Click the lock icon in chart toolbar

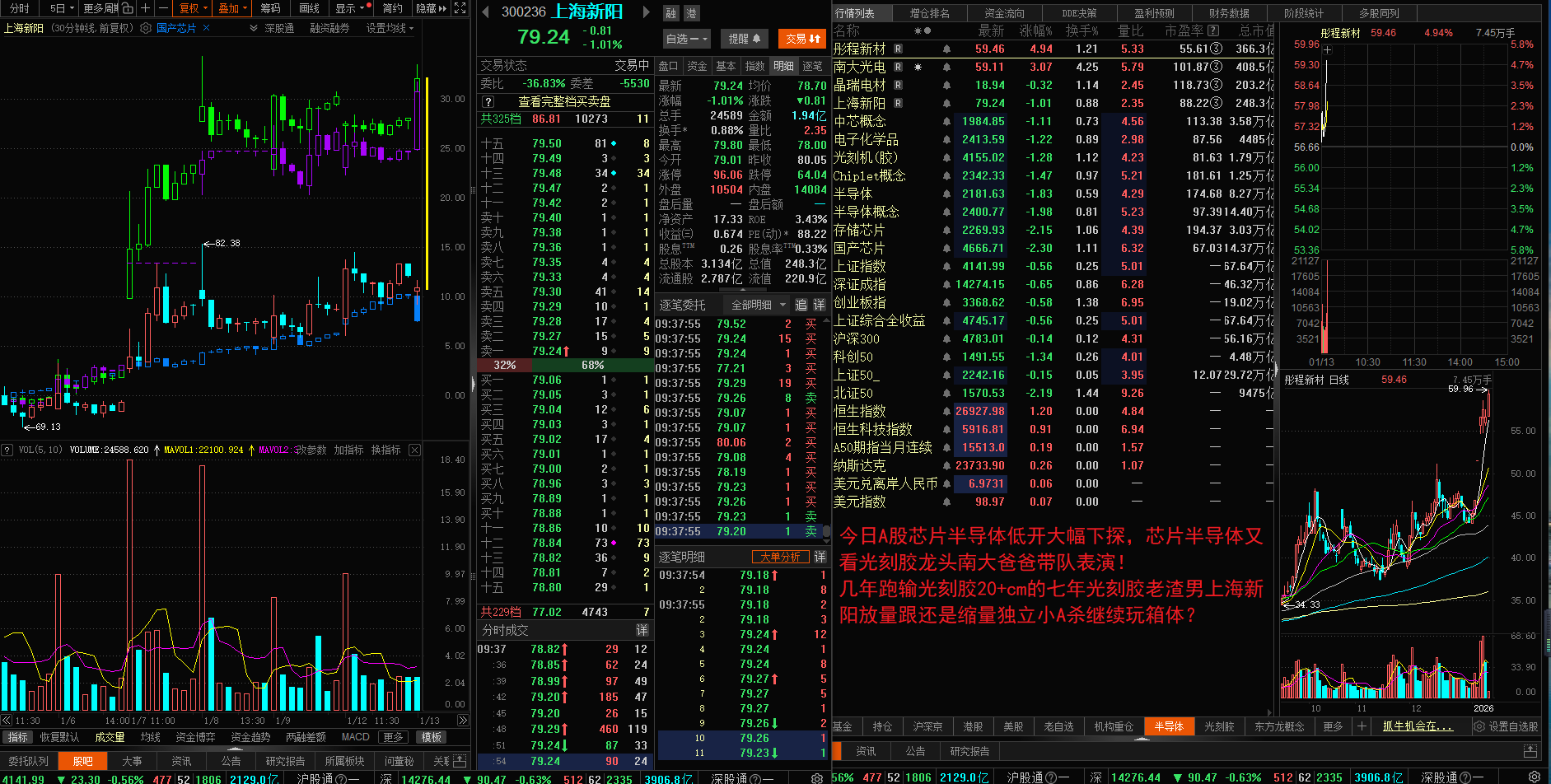[128, 8]
